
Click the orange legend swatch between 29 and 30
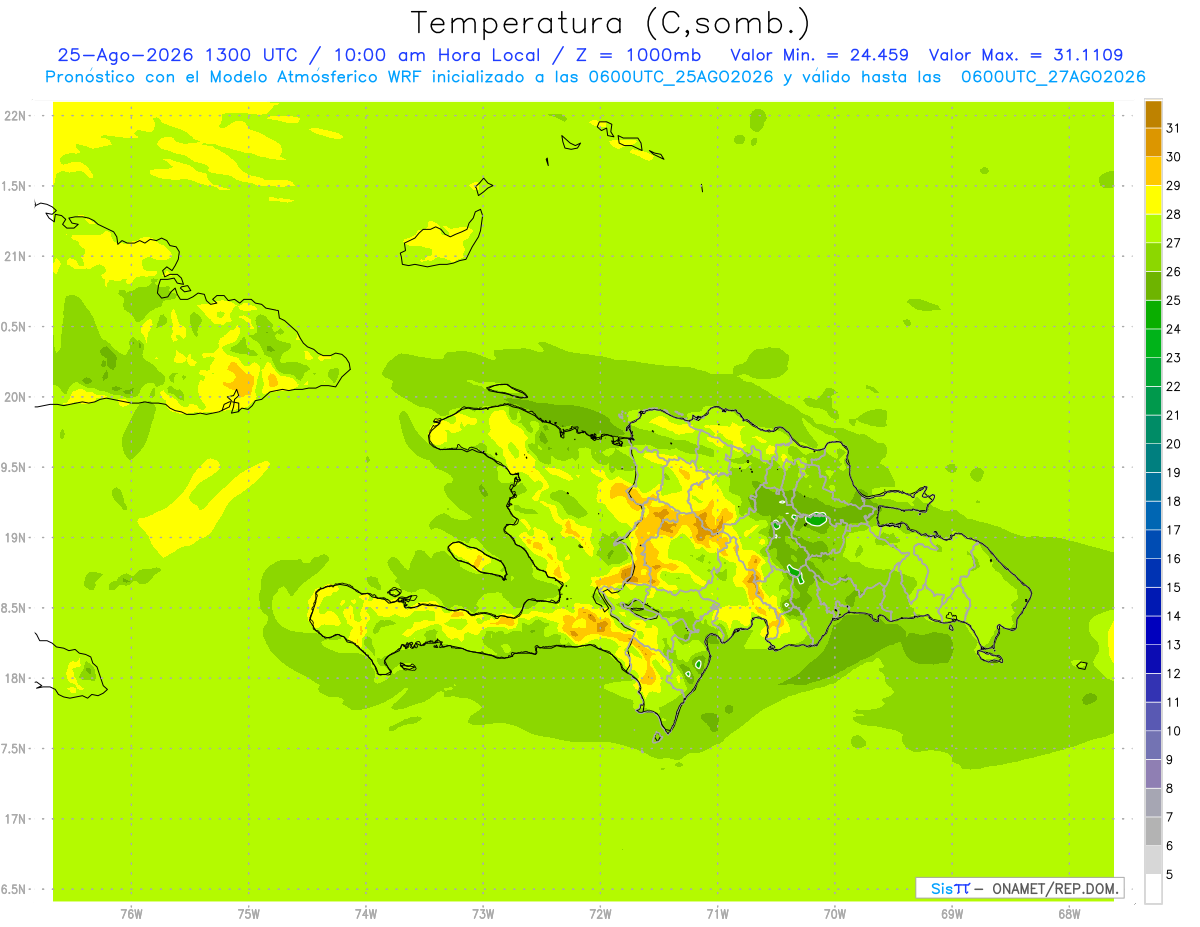pos(1153,171)
